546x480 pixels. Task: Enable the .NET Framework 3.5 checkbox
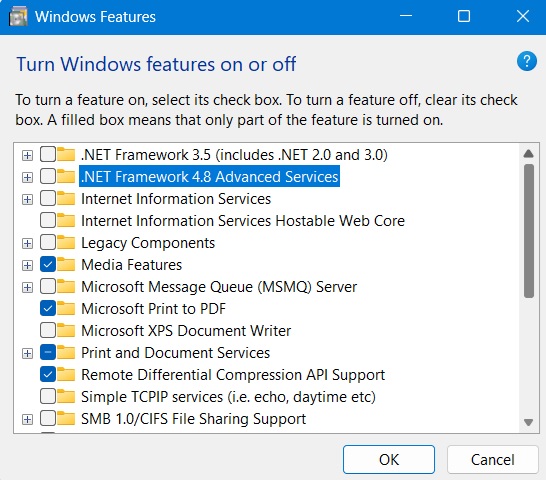[x=48, y=154]
